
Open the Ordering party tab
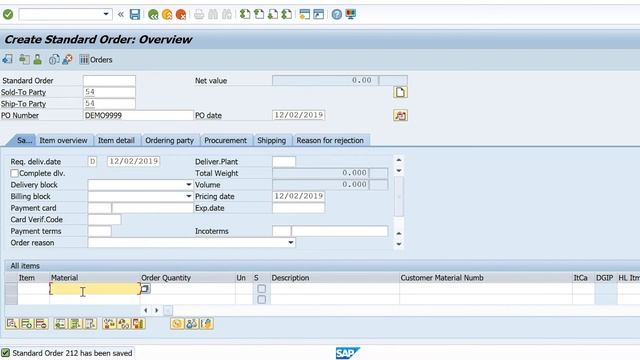click(169, 140)
